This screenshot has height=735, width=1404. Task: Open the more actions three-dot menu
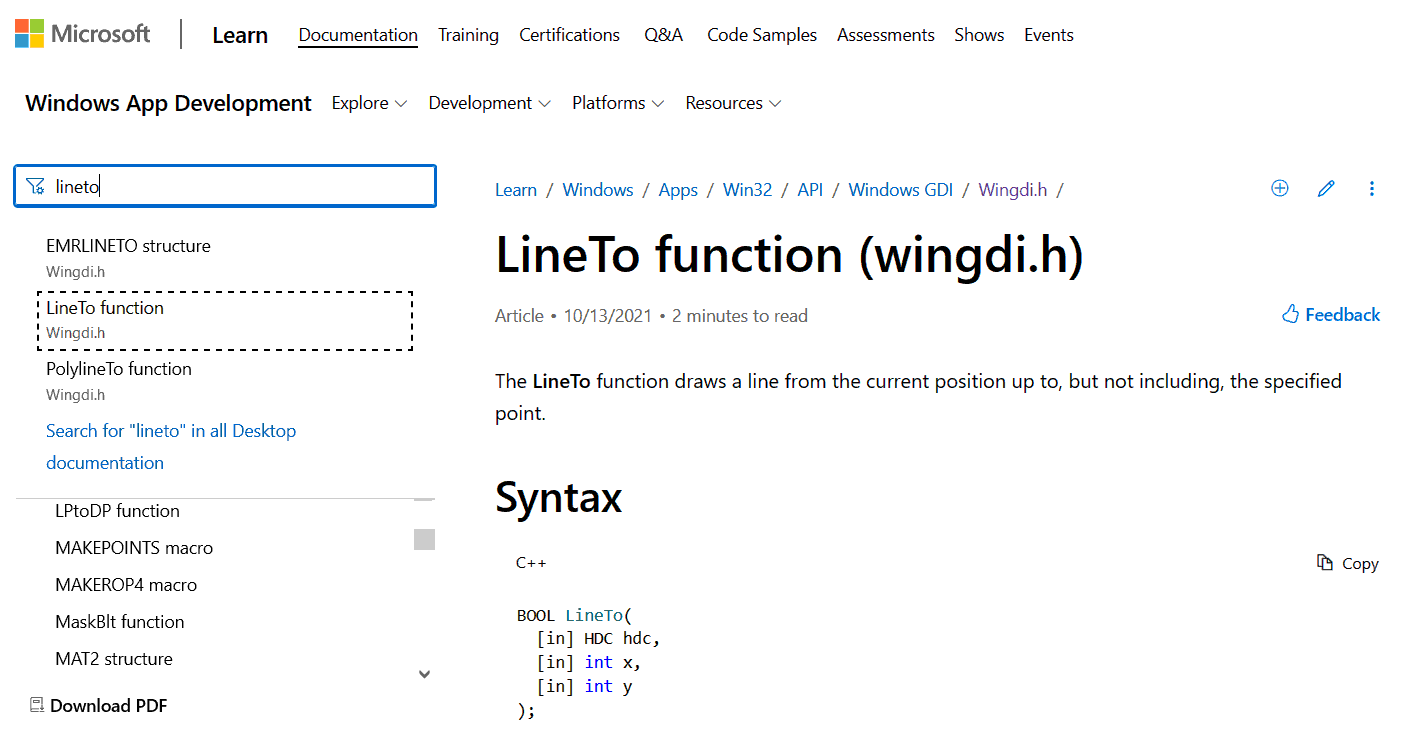point(1372,188)
